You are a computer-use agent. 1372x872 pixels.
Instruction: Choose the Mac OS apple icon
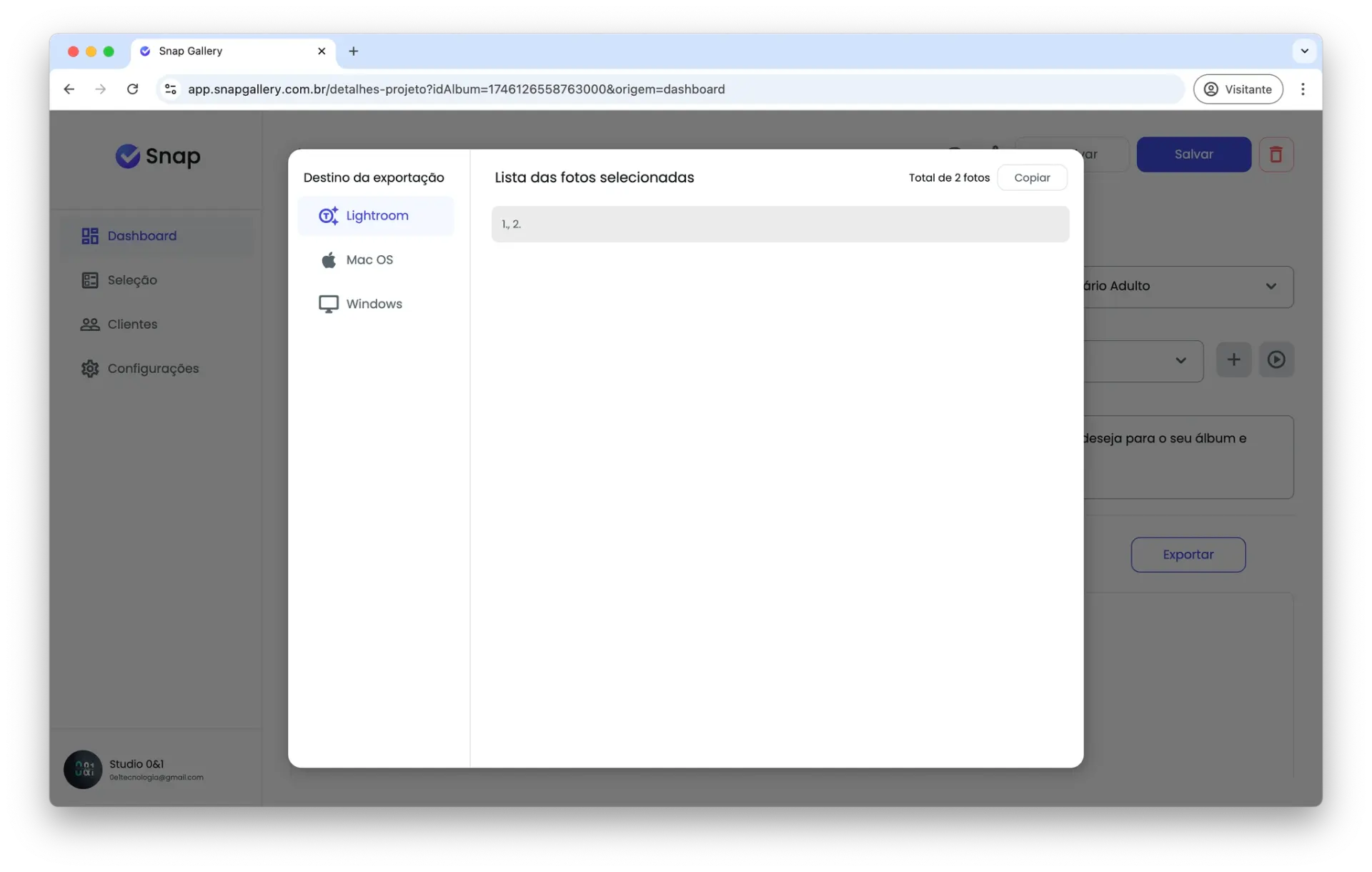(x=328, y=259)
